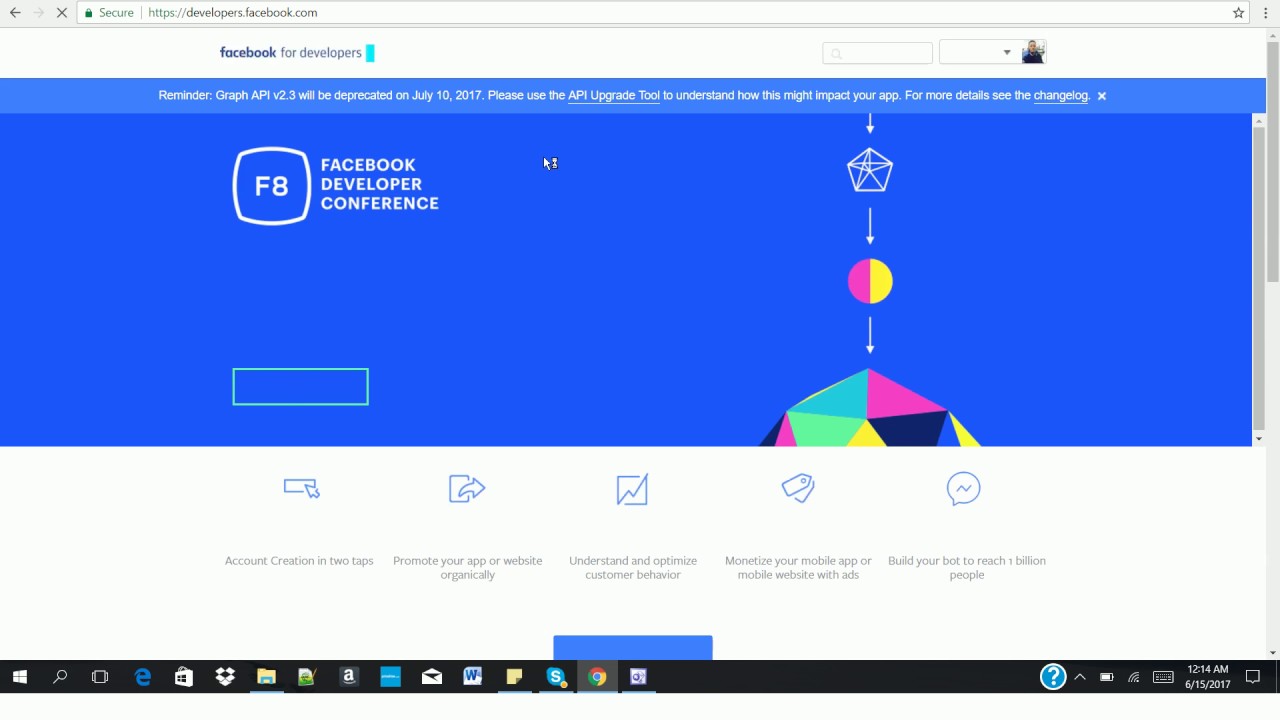The width and height of the screenshot is (1280, 720).
Task: Open File Explorer from taskbar
Action: click(x=266, y=677)
